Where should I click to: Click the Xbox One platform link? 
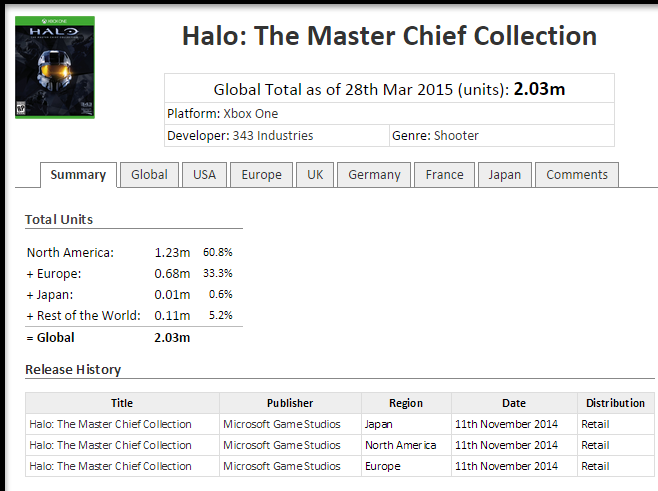coord(251,114)
